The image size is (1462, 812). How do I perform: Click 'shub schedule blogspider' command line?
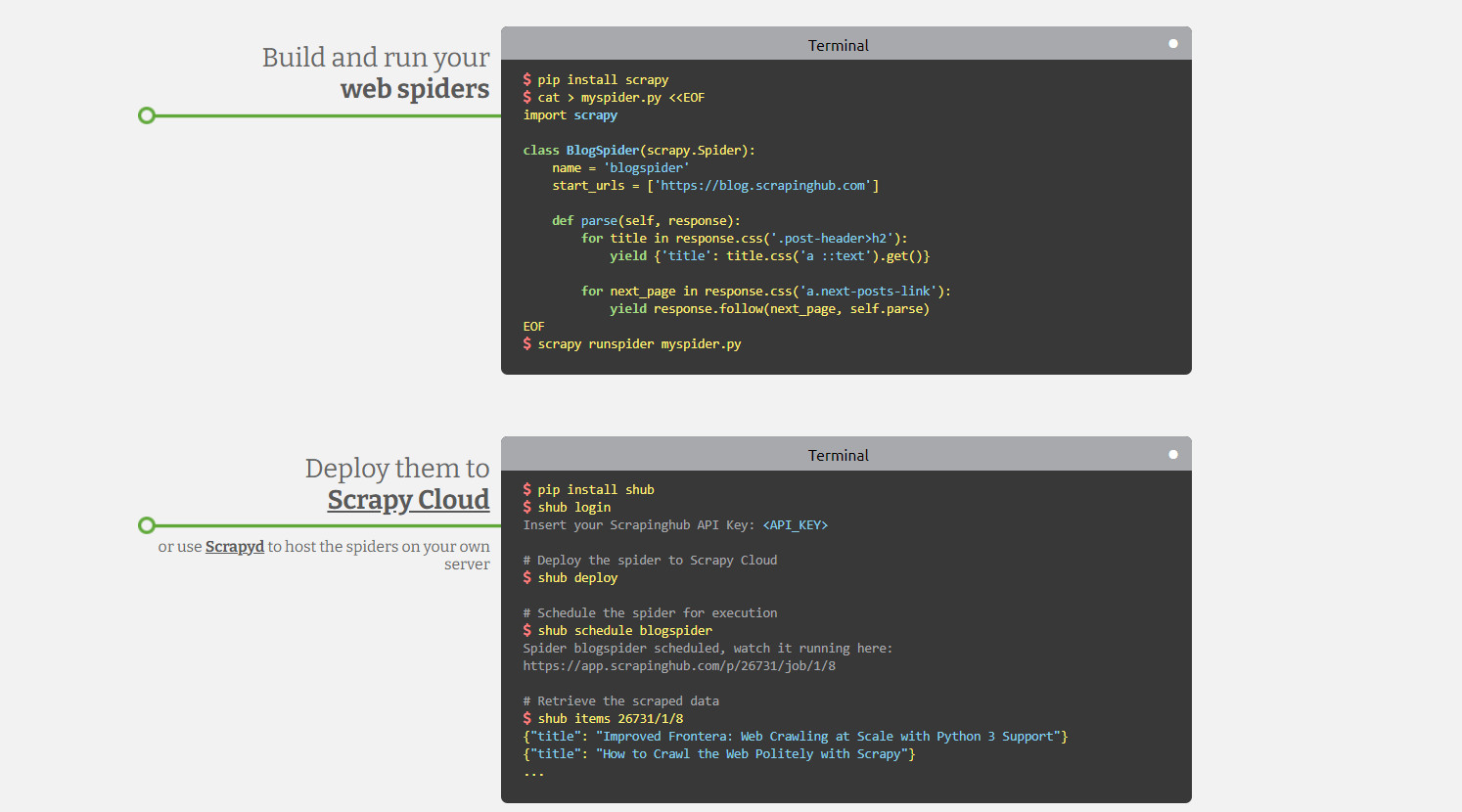[x=624, y=631]
